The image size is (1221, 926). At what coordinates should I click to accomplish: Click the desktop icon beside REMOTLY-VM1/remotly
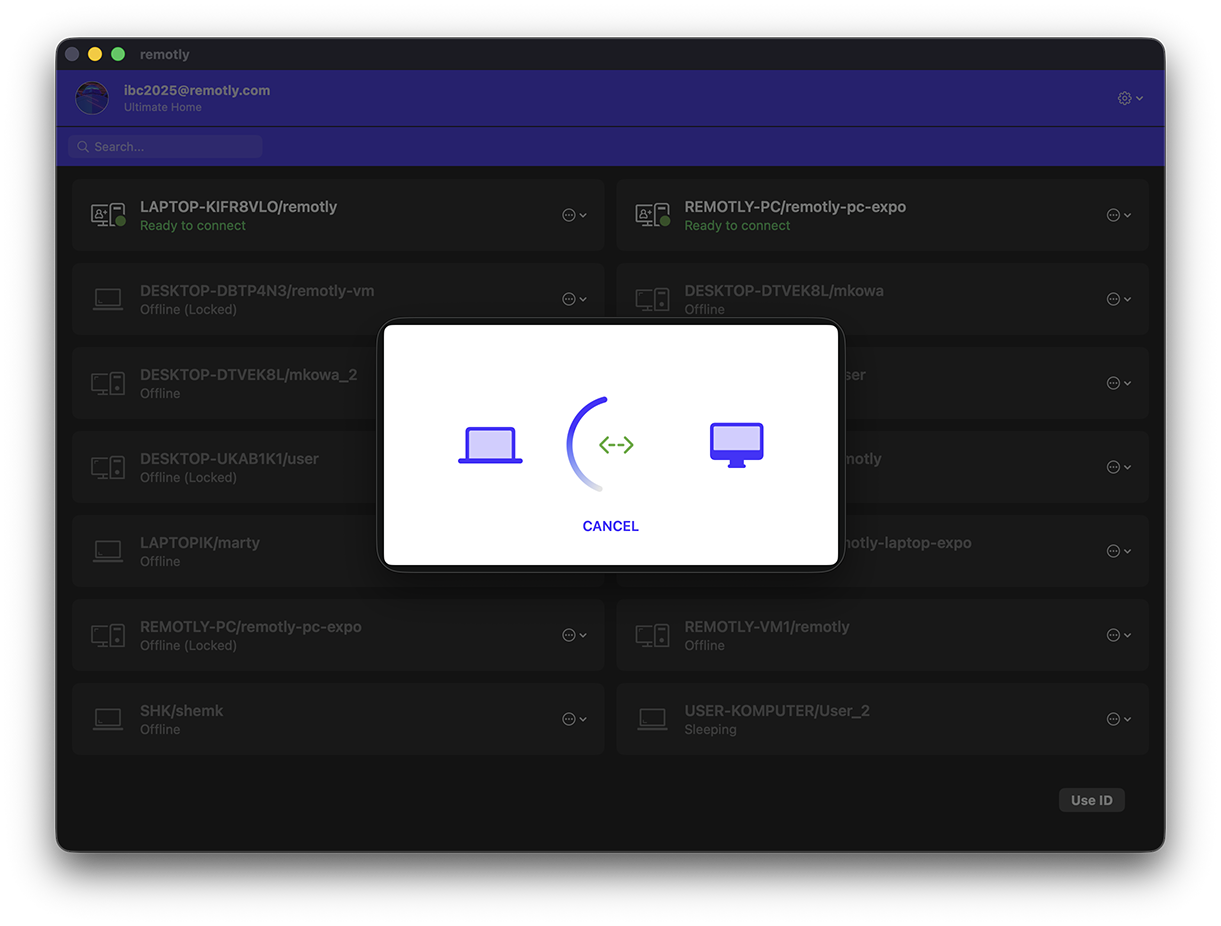pyautogui.click(x=652, y=635)
